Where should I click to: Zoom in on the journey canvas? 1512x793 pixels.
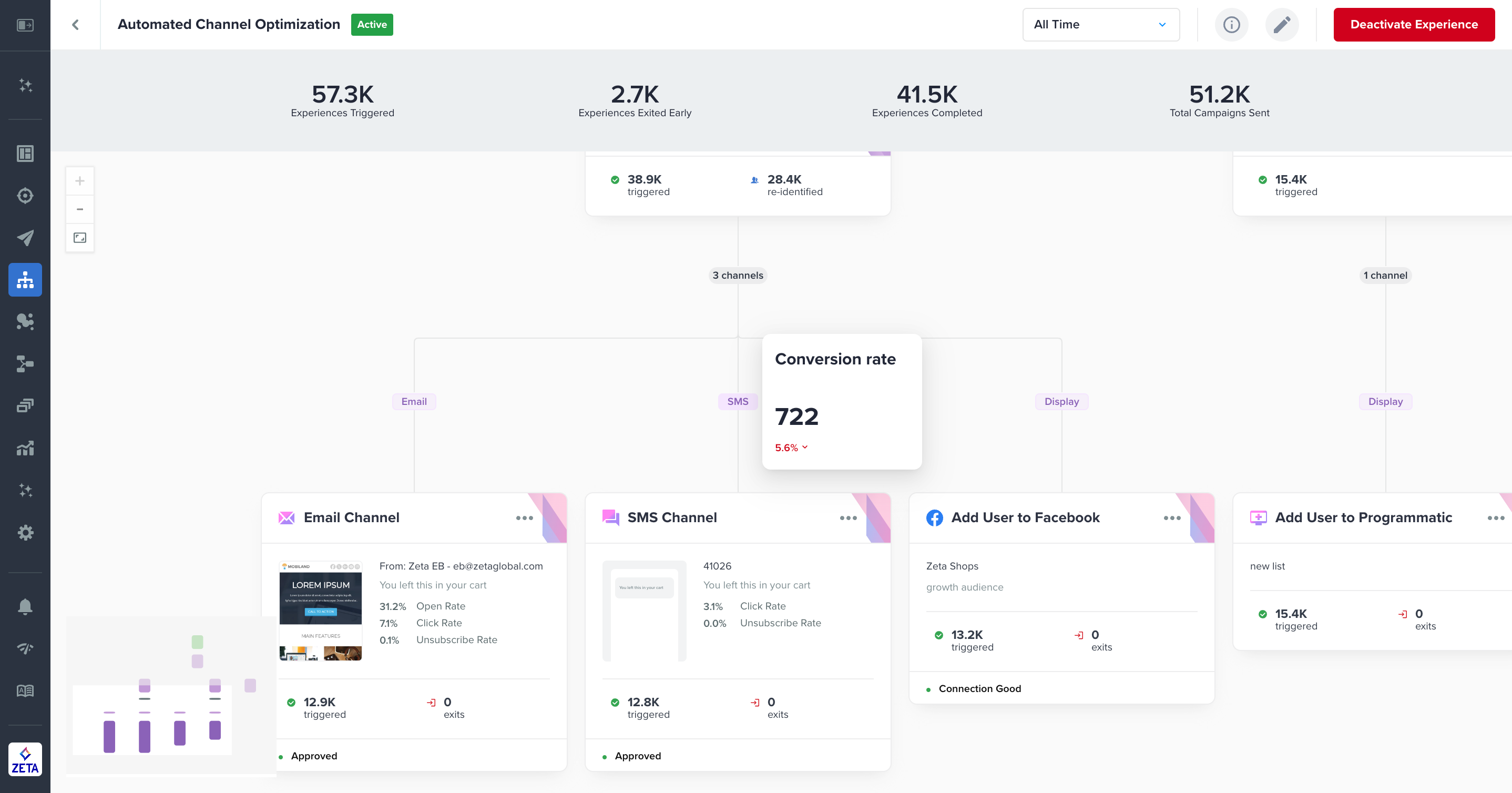[79, 180]
